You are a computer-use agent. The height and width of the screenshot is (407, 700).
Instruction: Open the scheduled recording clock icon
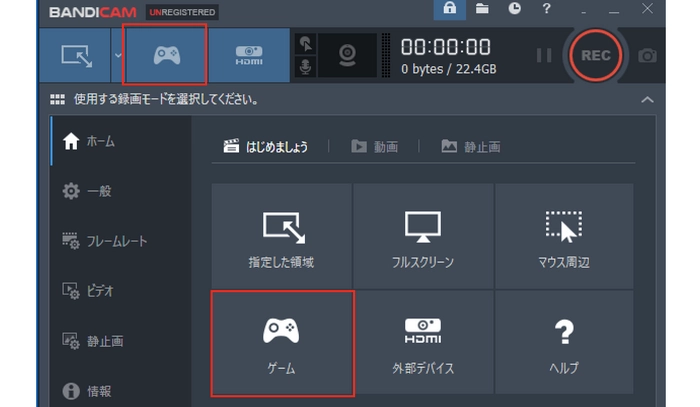514,8
